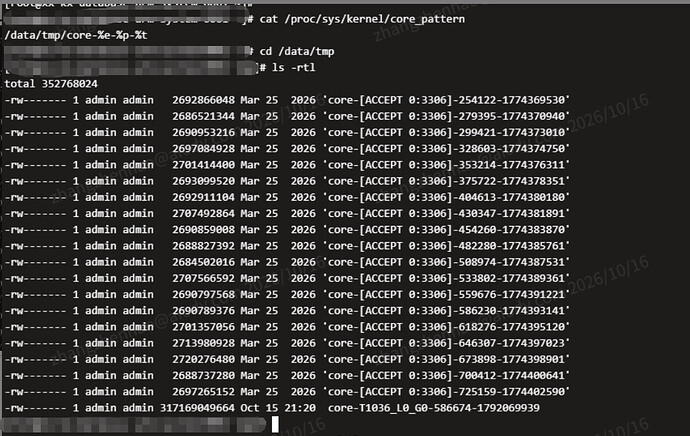Image resolution: width=690 pixels, height=436 pixels.
Task: Select file size value 2690789376
Action: [203, 311]
